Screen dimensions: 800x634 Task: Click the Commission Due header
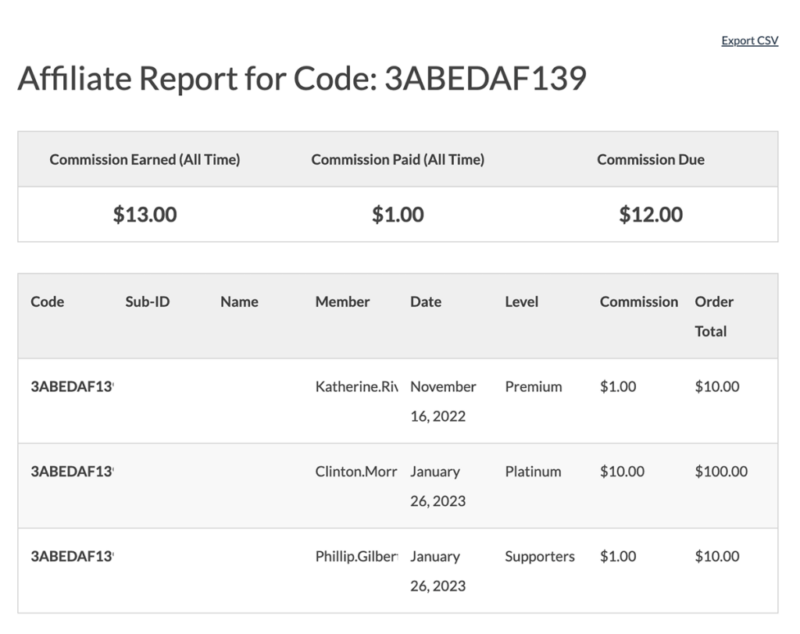pyautogui.click(x=651, y=160)
